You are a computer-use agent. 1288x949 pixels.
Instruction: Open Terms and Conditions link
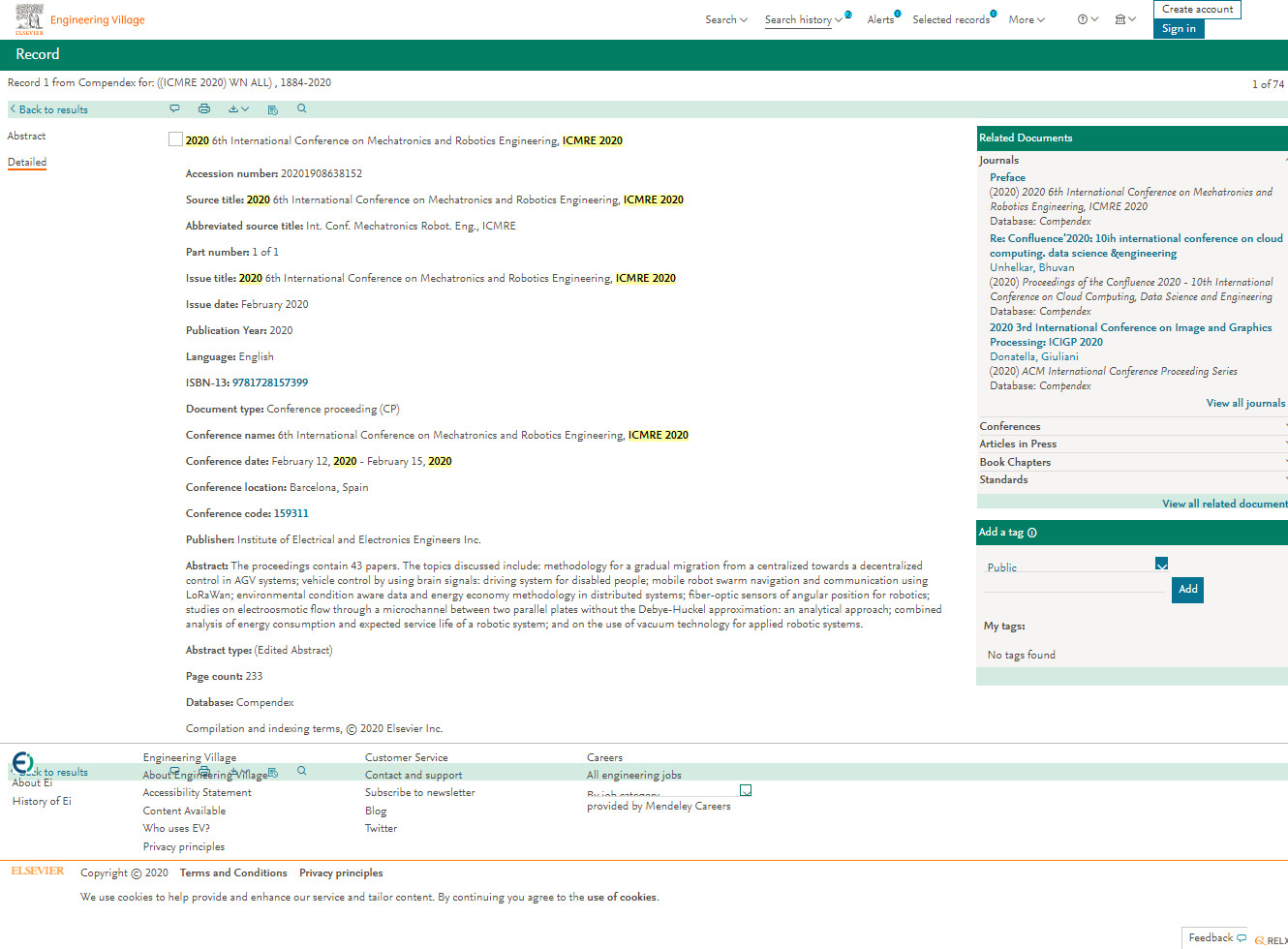(233, 872)
